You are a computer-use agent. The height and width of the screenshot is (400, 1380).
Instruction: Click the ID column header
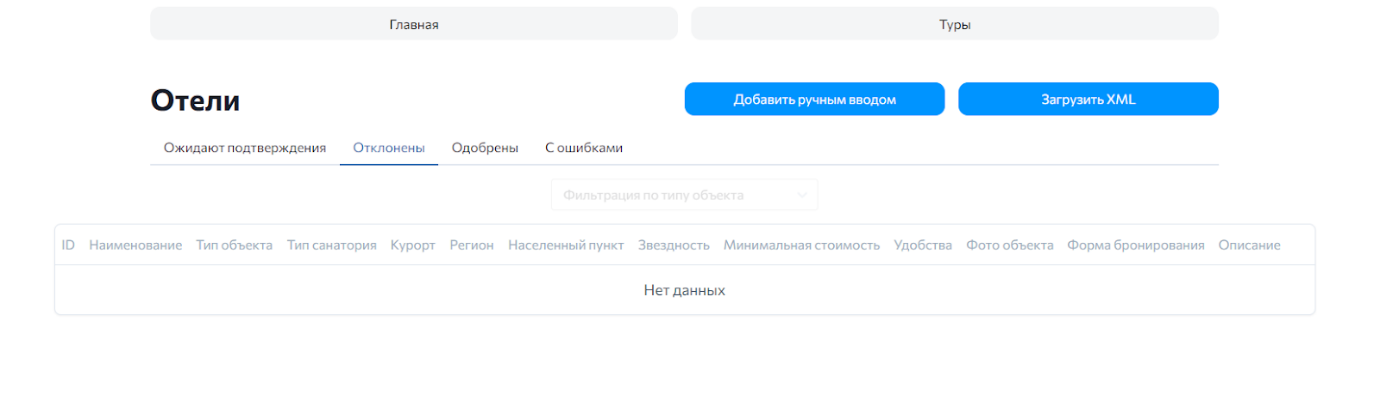[x=68, y=245]
